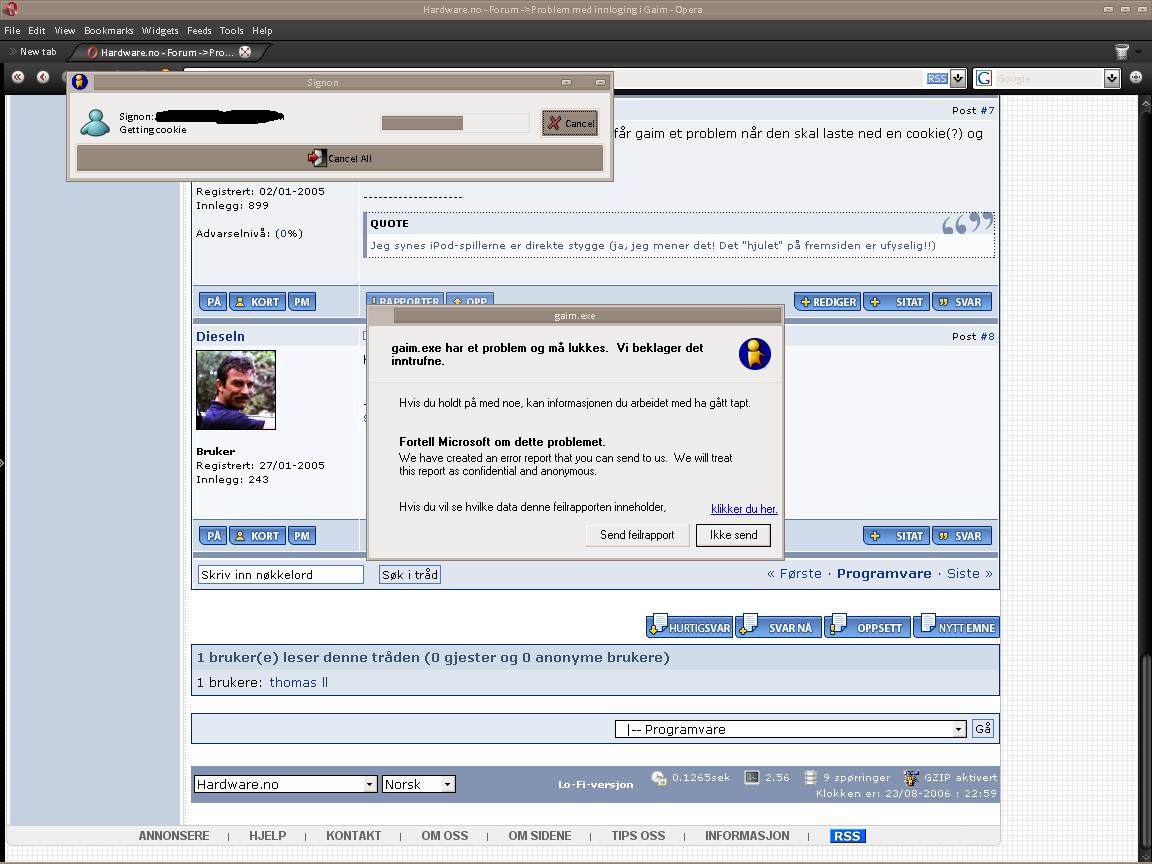Click the OPPSETT button

tap(868, 627)
